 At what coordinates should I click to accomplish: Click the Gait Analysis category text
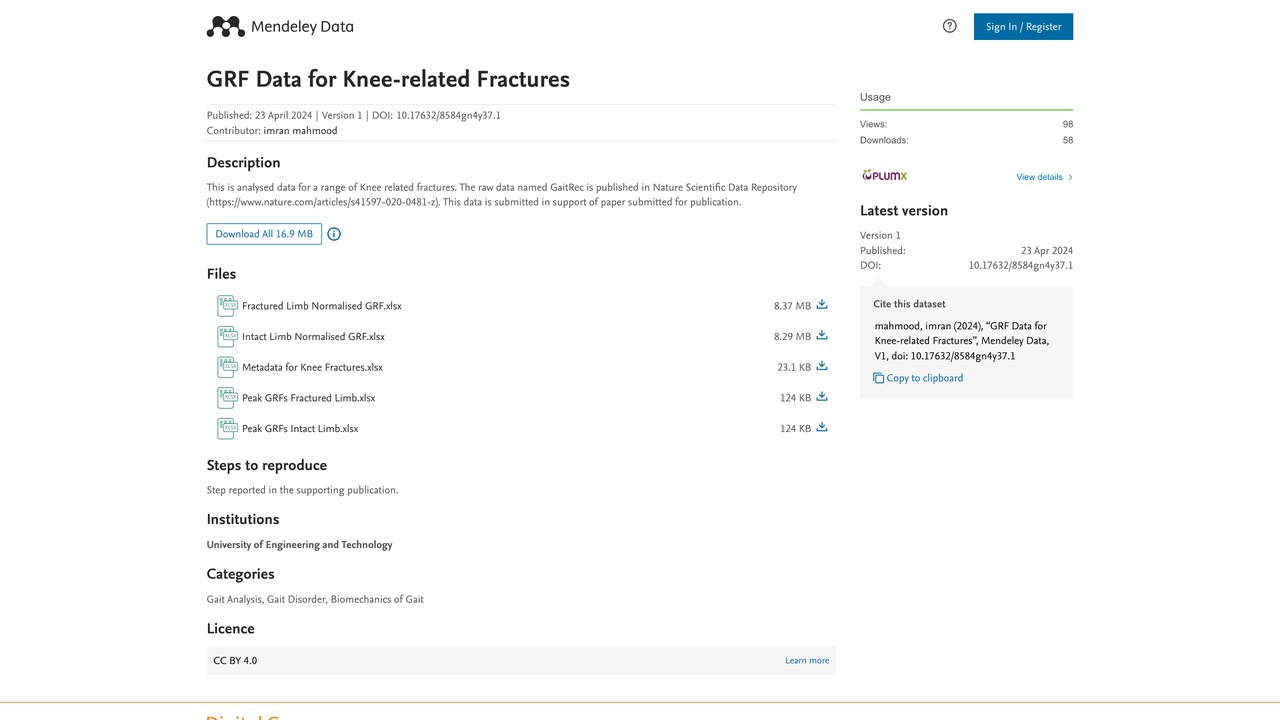click(235, 600)
